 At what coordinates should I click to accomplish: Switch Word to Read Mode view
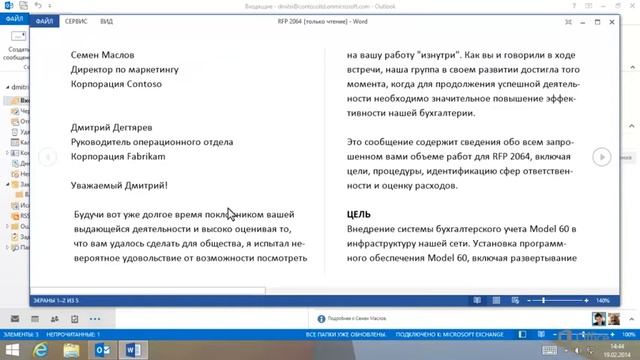point(477,300)
